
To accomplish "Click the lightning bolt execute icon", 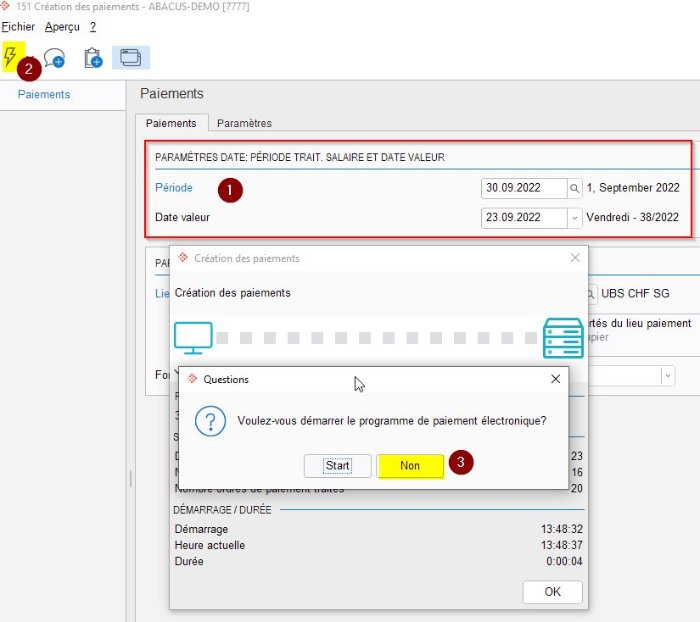I will [x=10, y=57].
